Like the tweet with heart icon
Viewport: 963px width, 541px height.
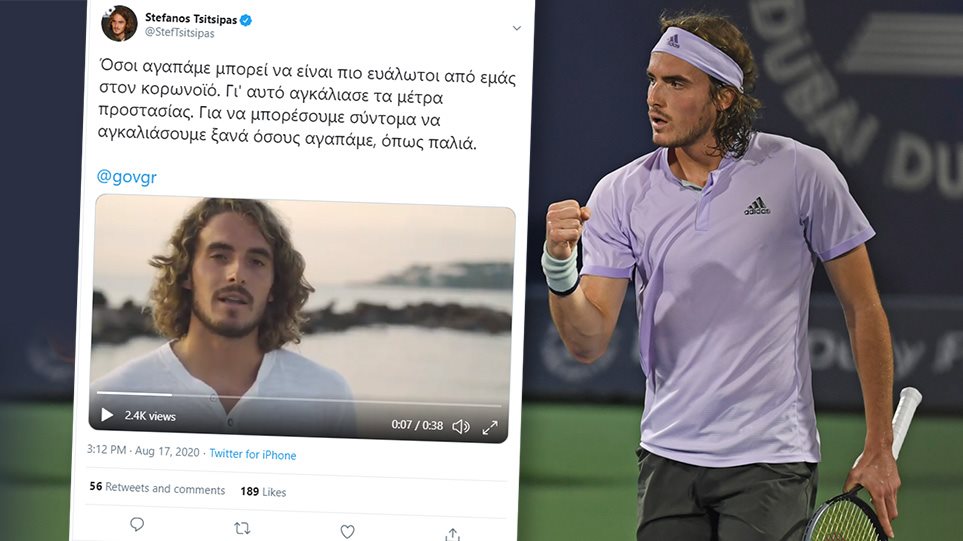point(347,531)
